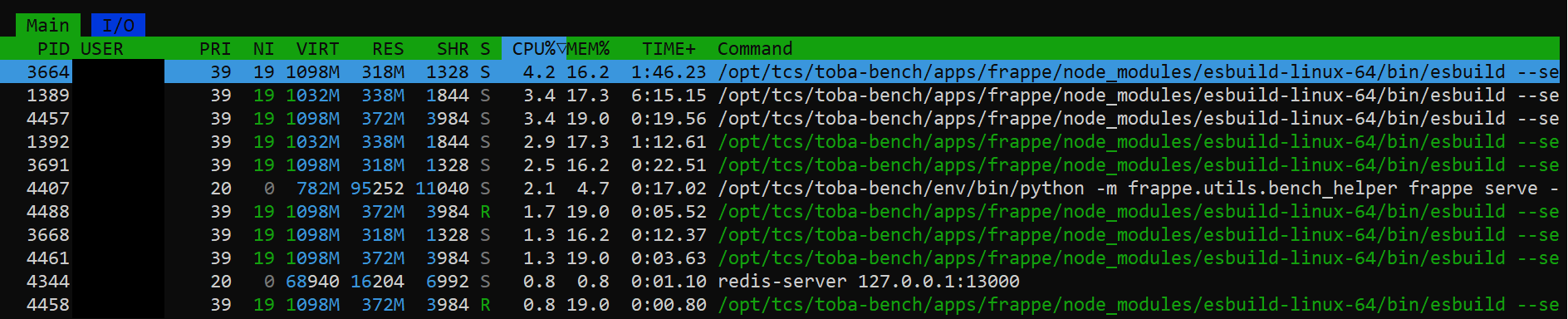The width and height of the screenshot is (1568, 319).
Task: Click the TIME+ column header
Action: 669,48
